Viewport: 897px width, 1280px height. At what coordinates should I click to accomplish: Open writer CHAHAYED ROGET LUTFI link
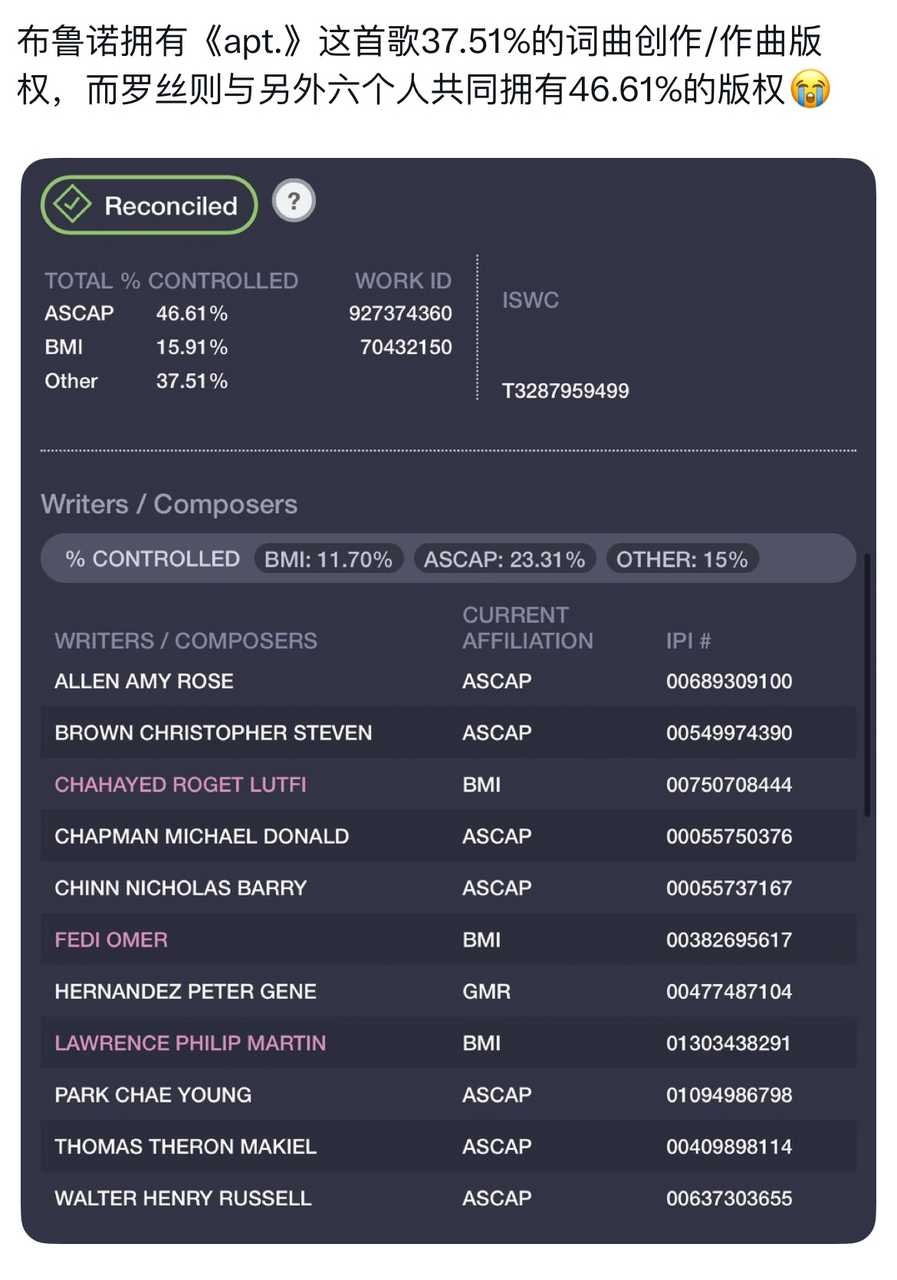pyautogui.click(x=180, y=785)
